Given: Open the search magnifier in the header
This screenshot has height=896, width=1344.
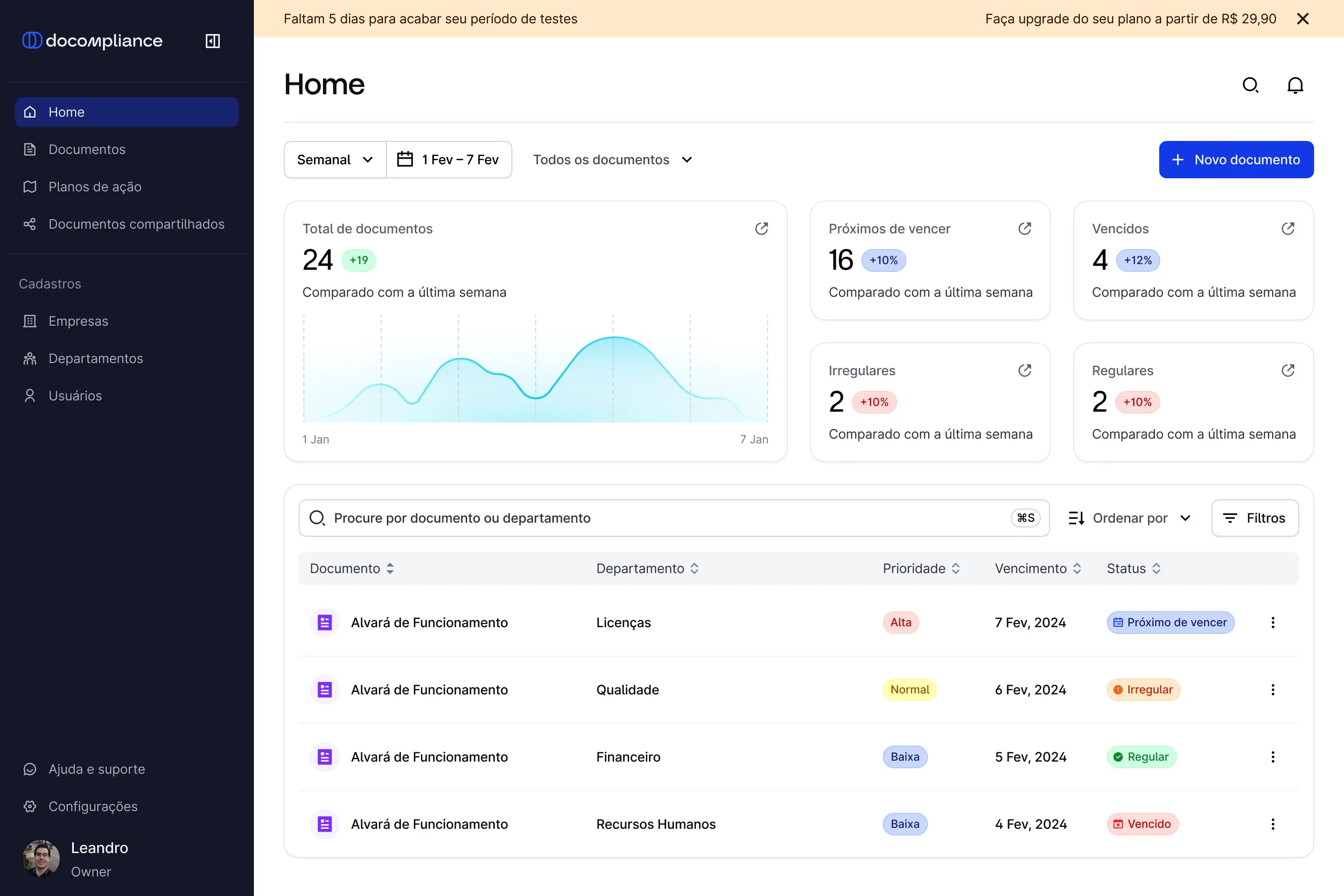Looking at the screenshot, I should coord(1251,85).
